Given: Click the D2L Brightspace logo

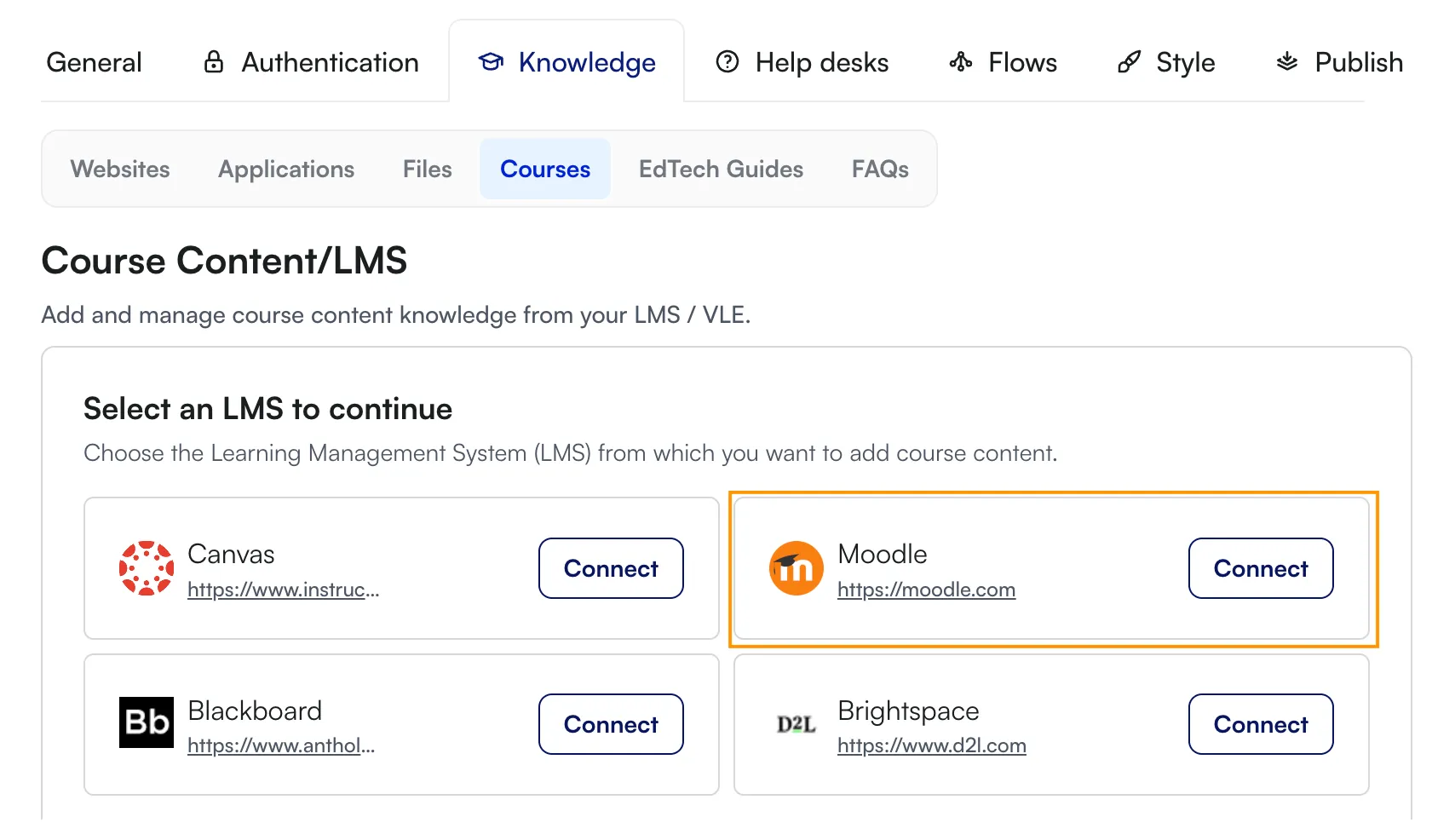Looking at the screenshot, I should (797, 724).
